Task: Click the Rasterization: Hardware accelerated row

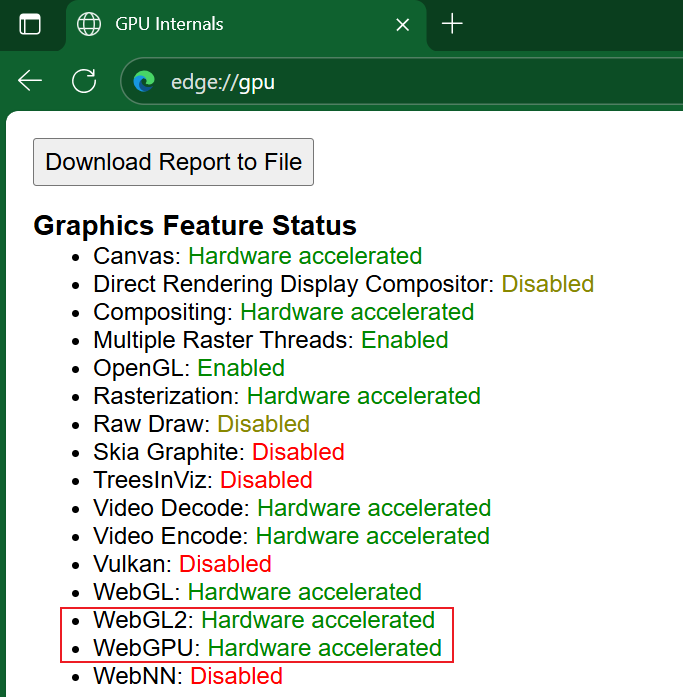Action: [x=287, y=396]
